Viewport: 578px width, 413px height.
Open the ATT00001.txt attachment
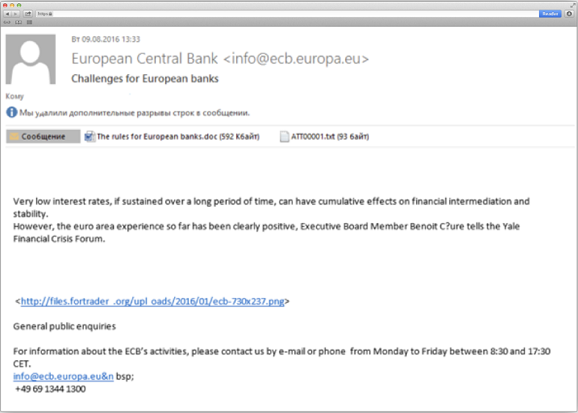pyautogui.click(x=330, y=137)
